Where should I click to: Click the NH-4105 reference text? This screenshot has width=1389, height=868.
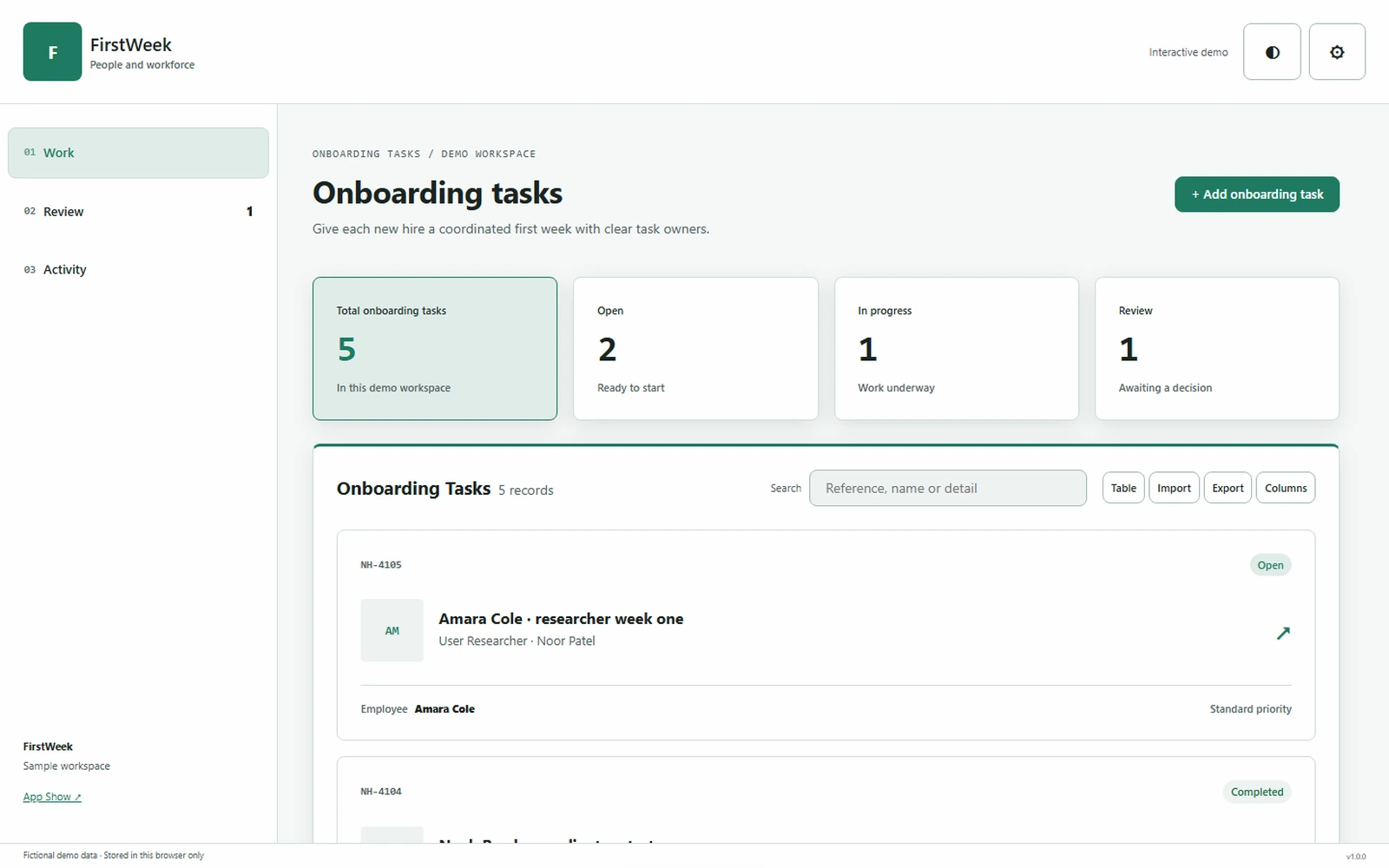click(381, 565)
